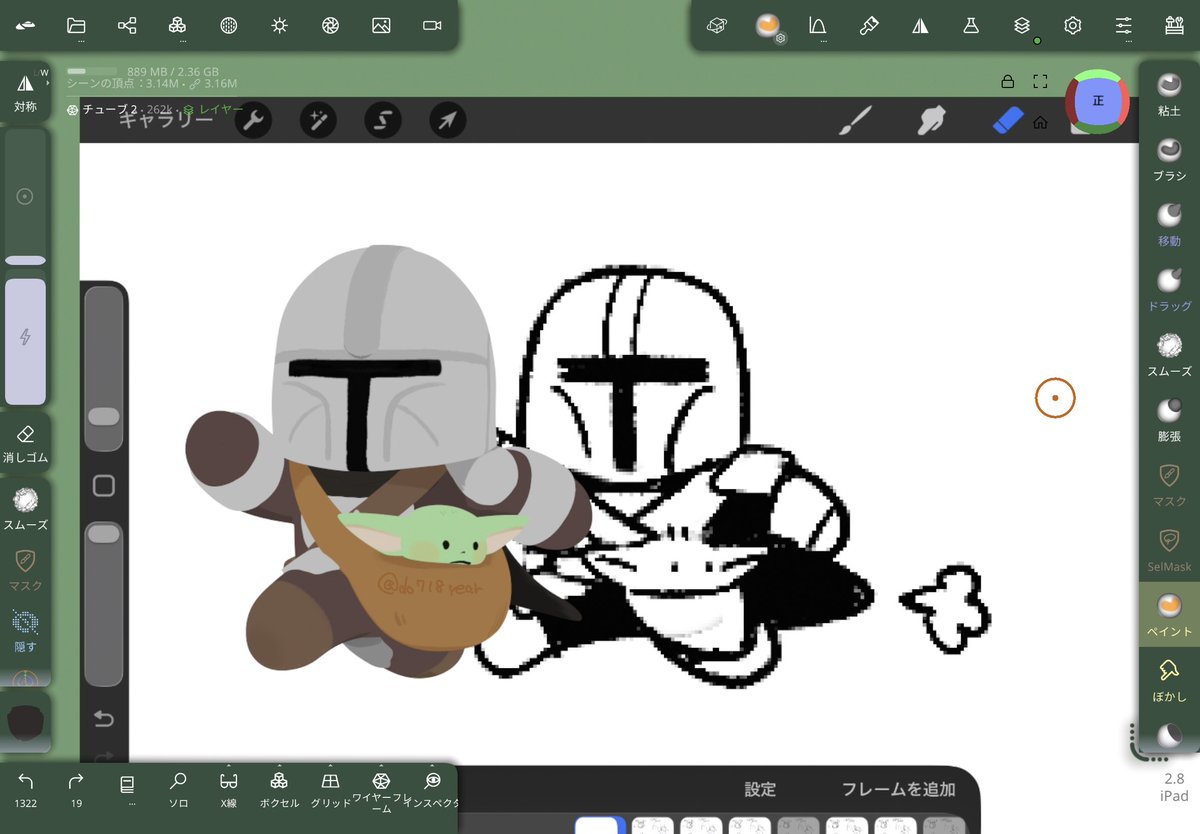This screenshot has height=834, width=1200.
Task: Open the primitive object menu in the top-right toolbar
Action: click(x=716, y=26)
